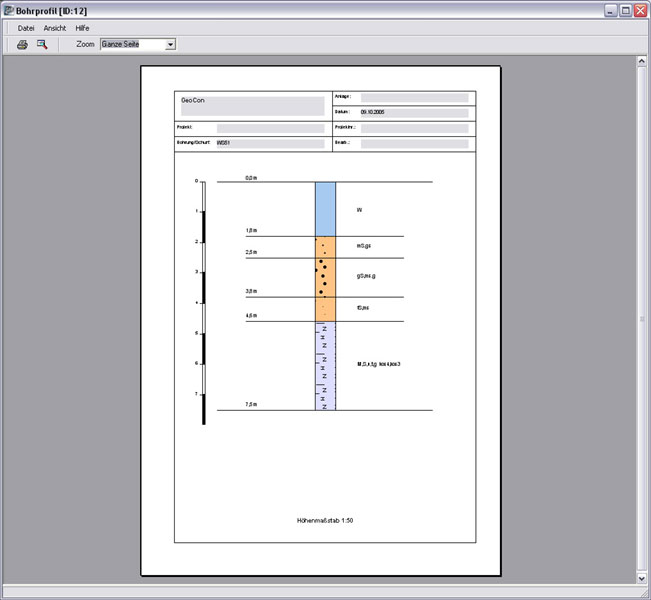Click the Datum field showing 09.10.2005
The height and width of the screenshot is (600, 651).
pyautogui.click(x=414, y=113)
